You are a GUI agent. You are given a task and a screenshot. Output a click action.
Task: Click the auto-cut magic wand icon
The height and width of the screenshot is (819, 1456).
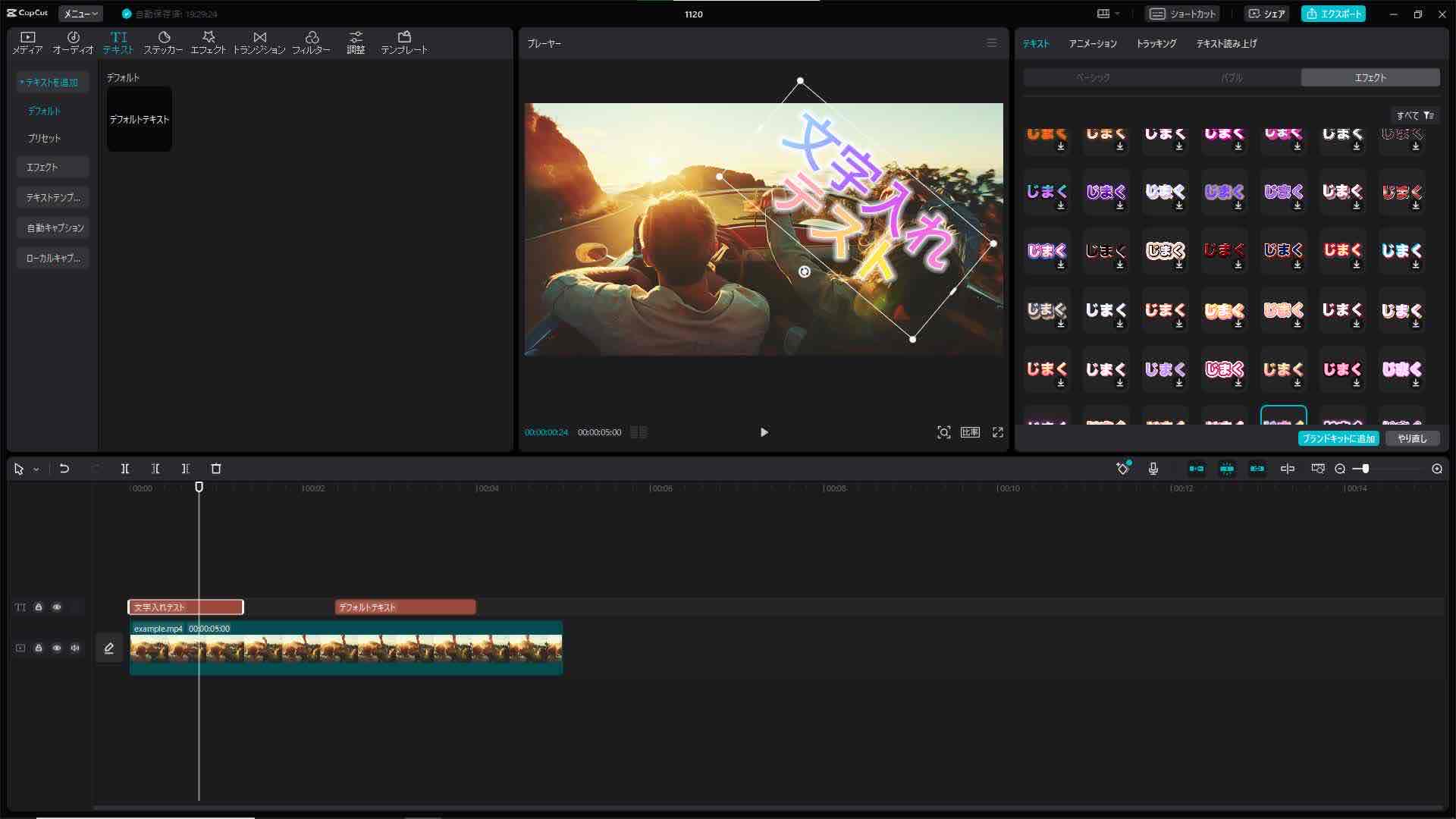(x=1123, y=469)
